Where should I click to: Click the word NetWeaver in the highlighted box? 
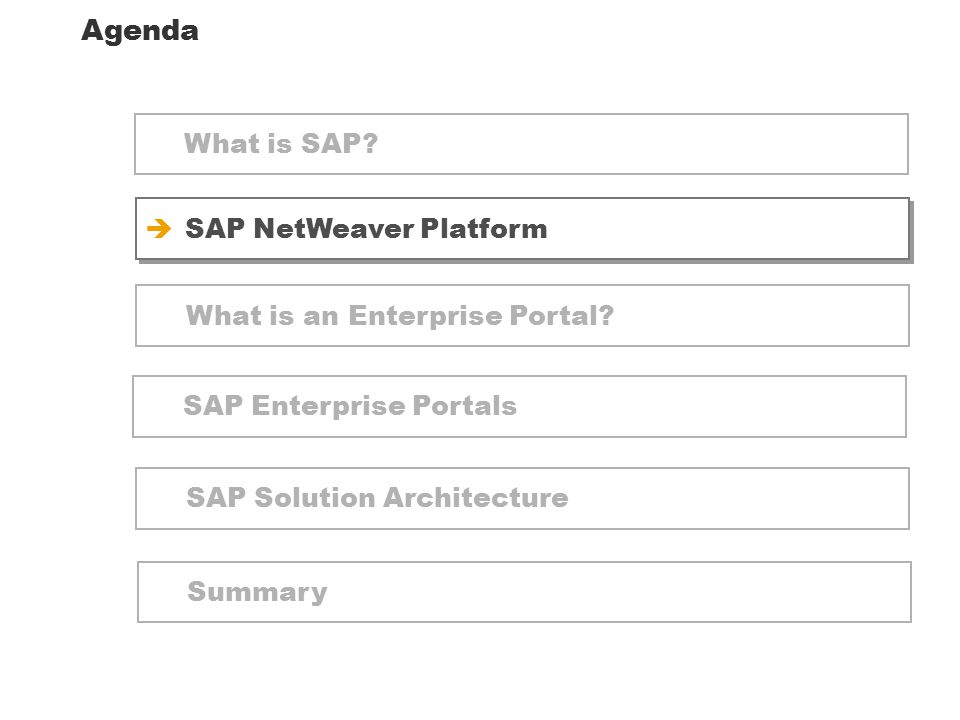(334, 228)
